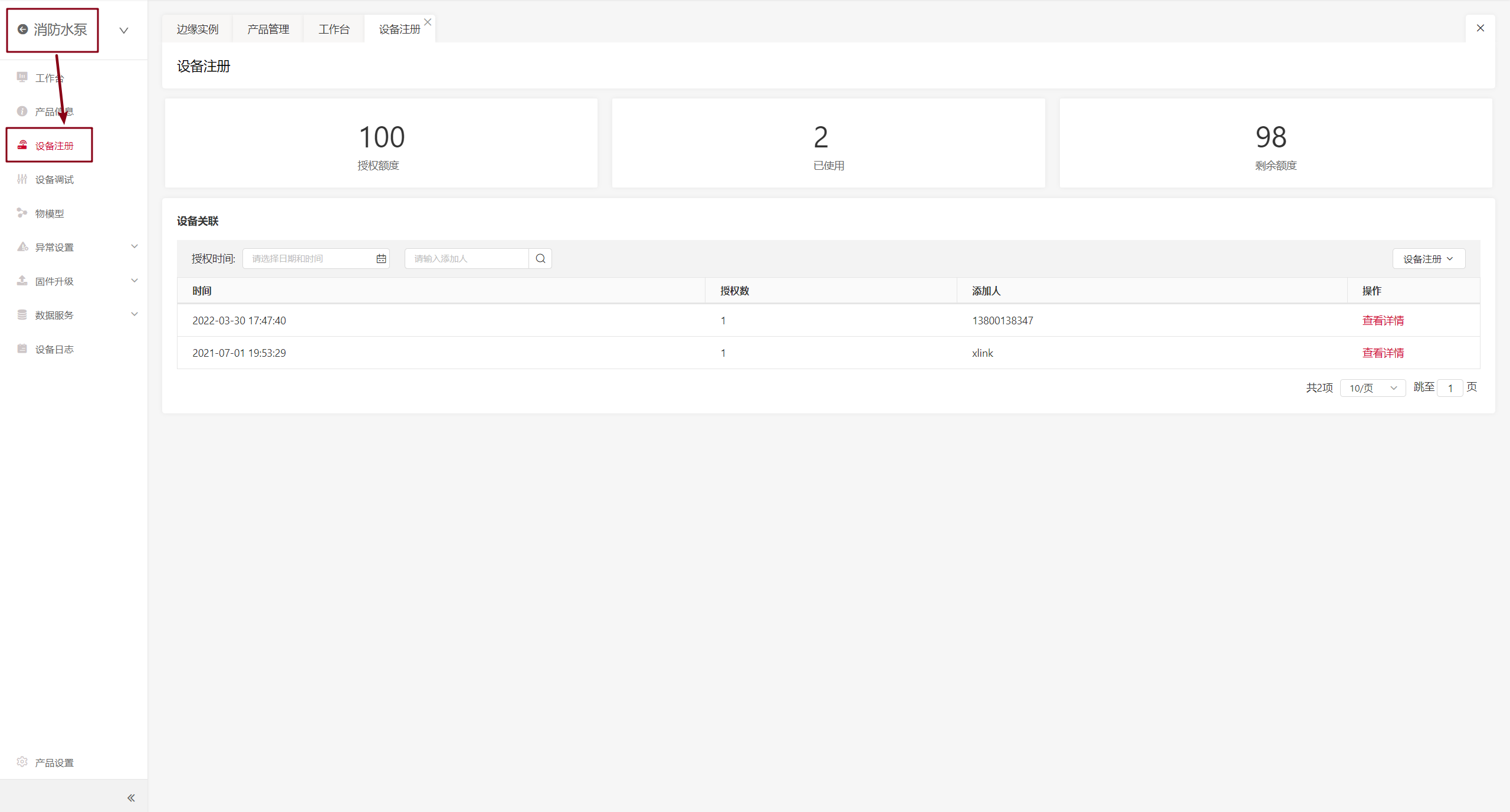Open the calendar icon in date field

(x=381, y=258)
